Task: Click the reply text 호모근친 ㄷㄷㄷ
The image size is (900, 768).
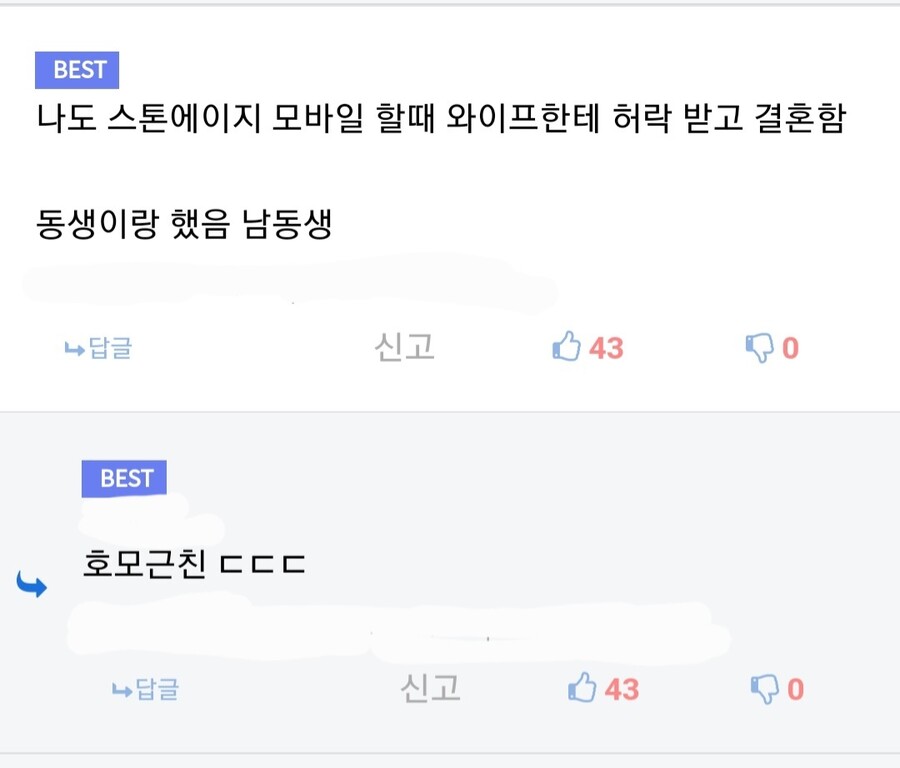Action: (194, 565)
